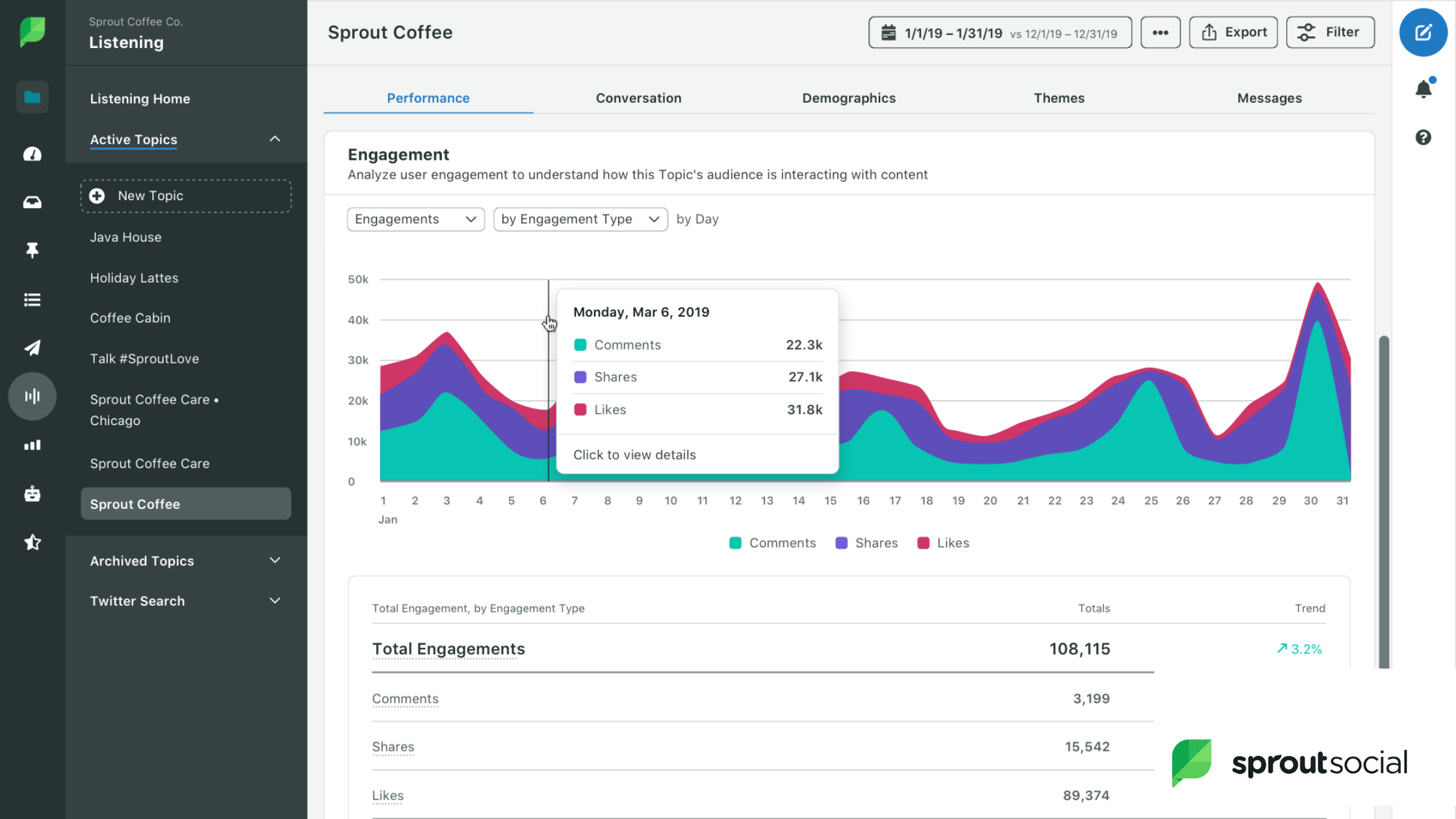Toggle Comments series in chart legend
This screenshot has width=1456, height=819.
coord(772,543)
